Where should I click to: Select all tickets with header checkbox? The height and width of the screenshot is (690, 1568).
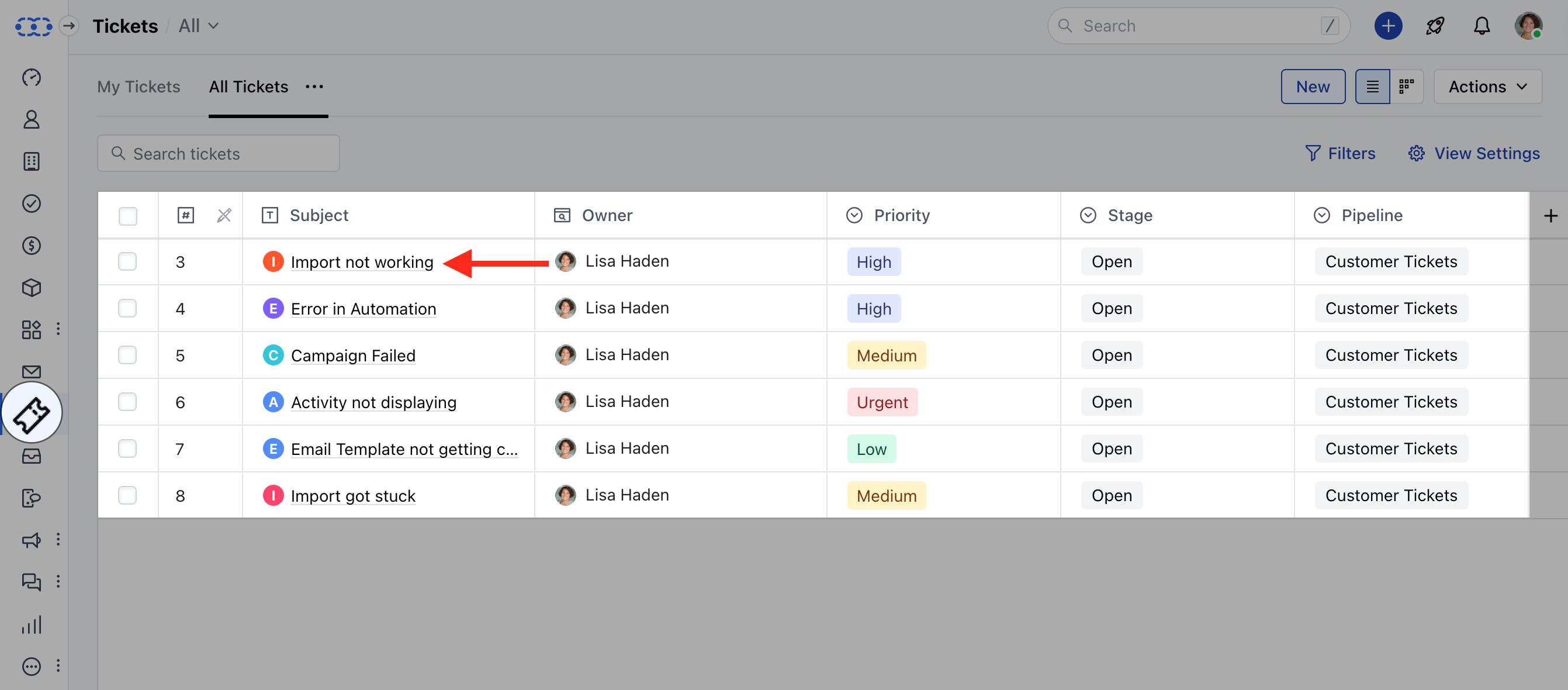click(127, 216)
